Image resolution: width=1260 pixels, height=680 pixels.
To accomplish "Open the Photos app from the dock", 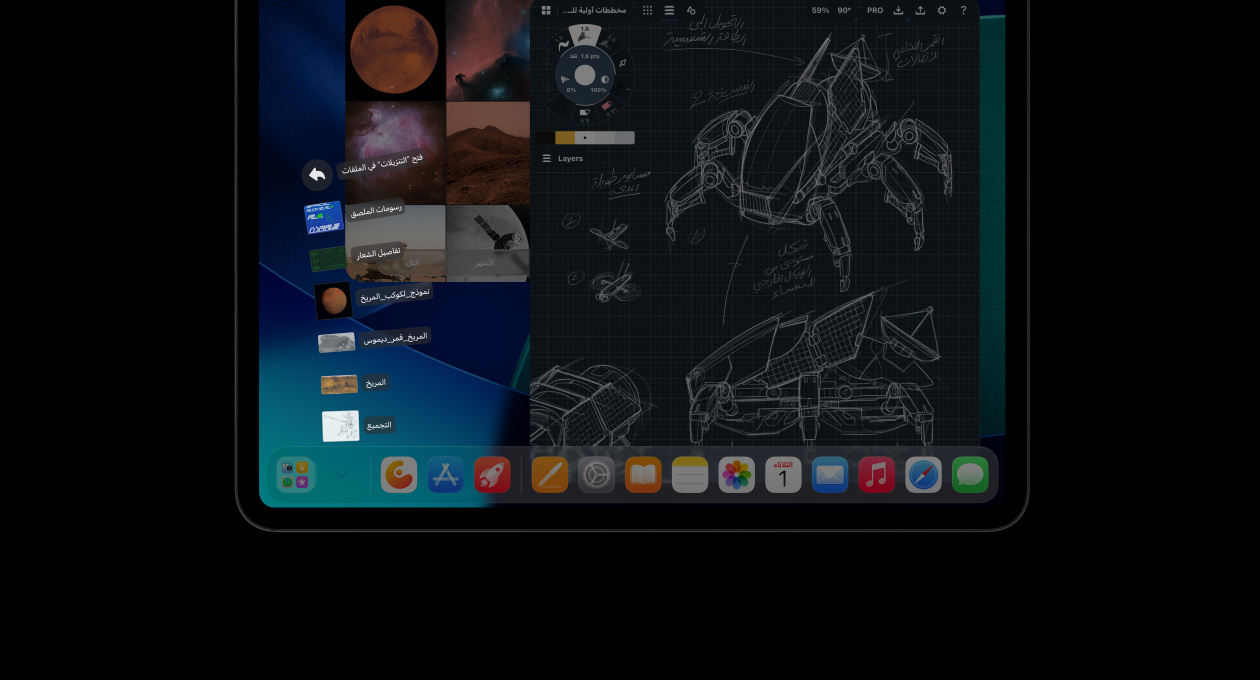I will (737, 475).
